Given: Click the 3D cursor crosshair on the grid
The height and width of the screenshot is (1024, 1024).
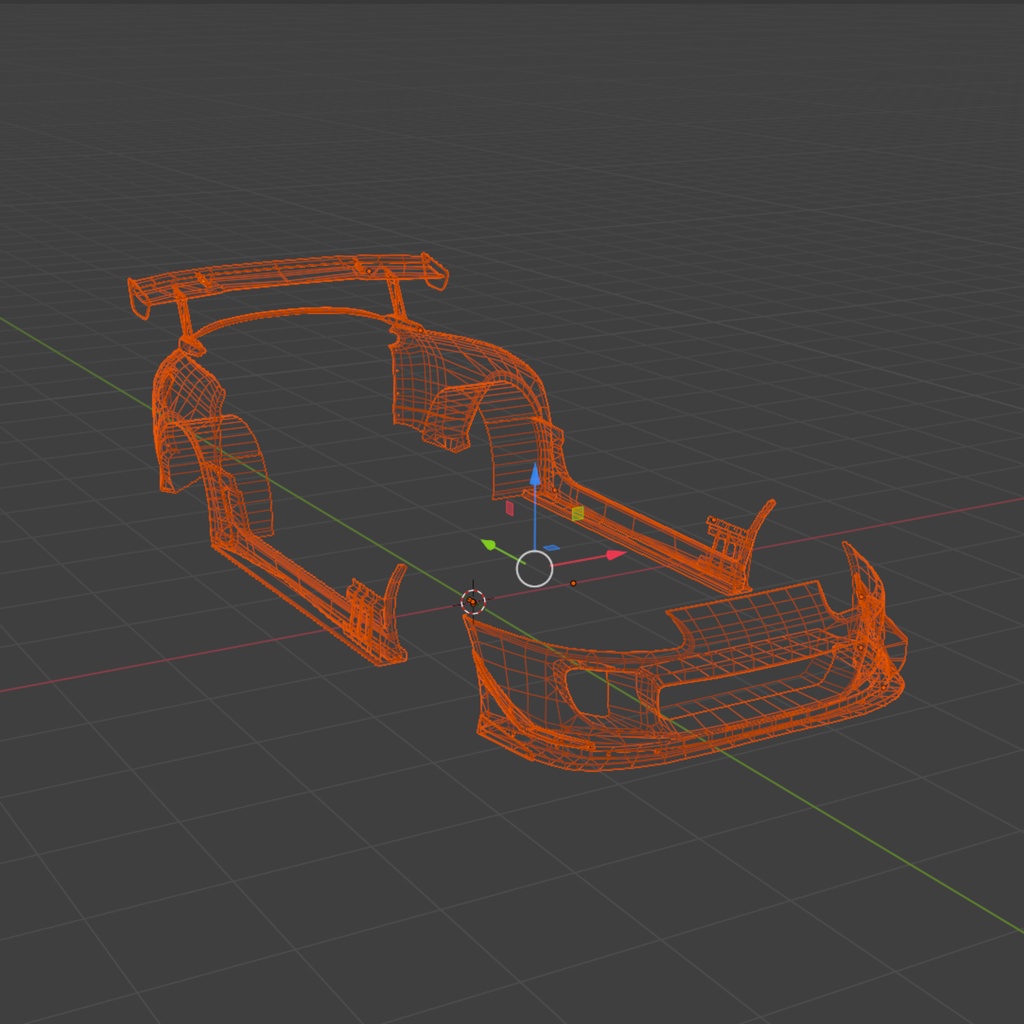Looking at the screenshot, I should (473, 601).
